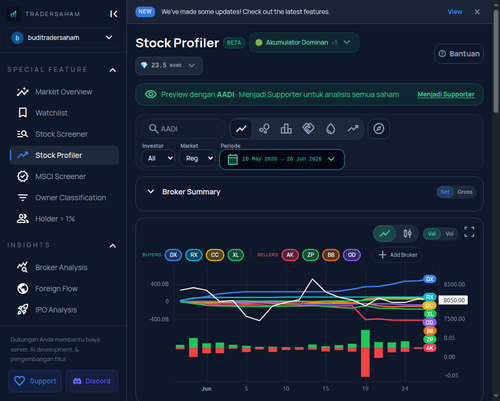500x401 pixels.
Task: Click the compass explore icon
Action: [379, 129]
